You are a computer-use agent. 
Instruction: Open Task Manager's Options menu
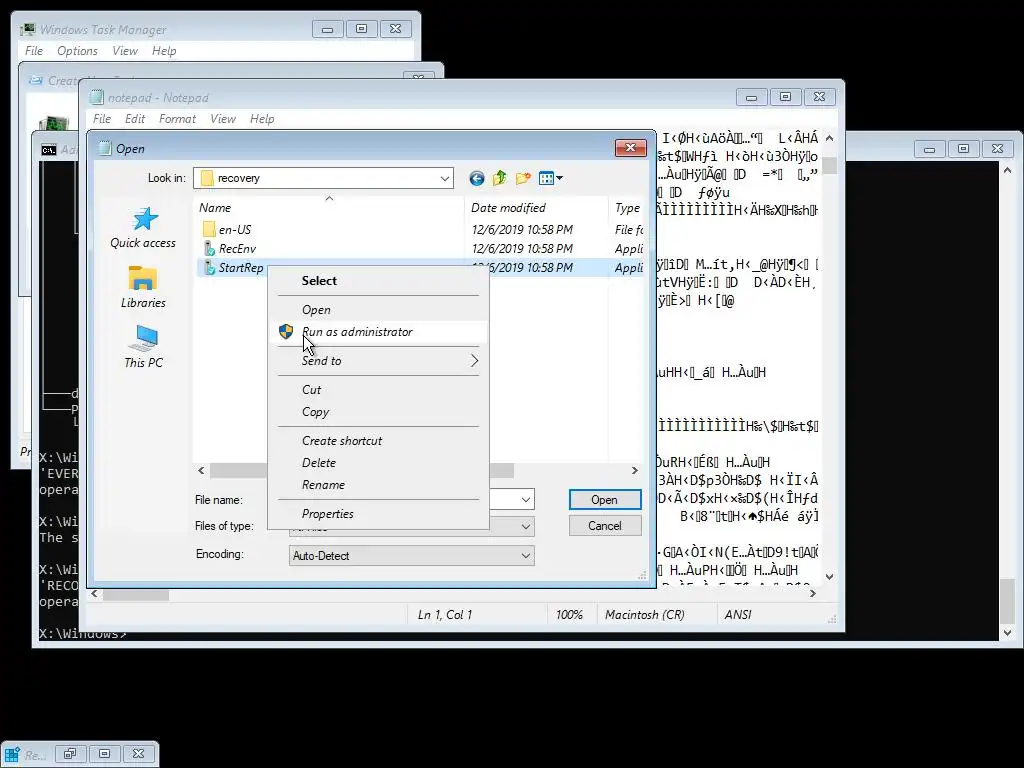pyautogui.click(x=77, y=51)
